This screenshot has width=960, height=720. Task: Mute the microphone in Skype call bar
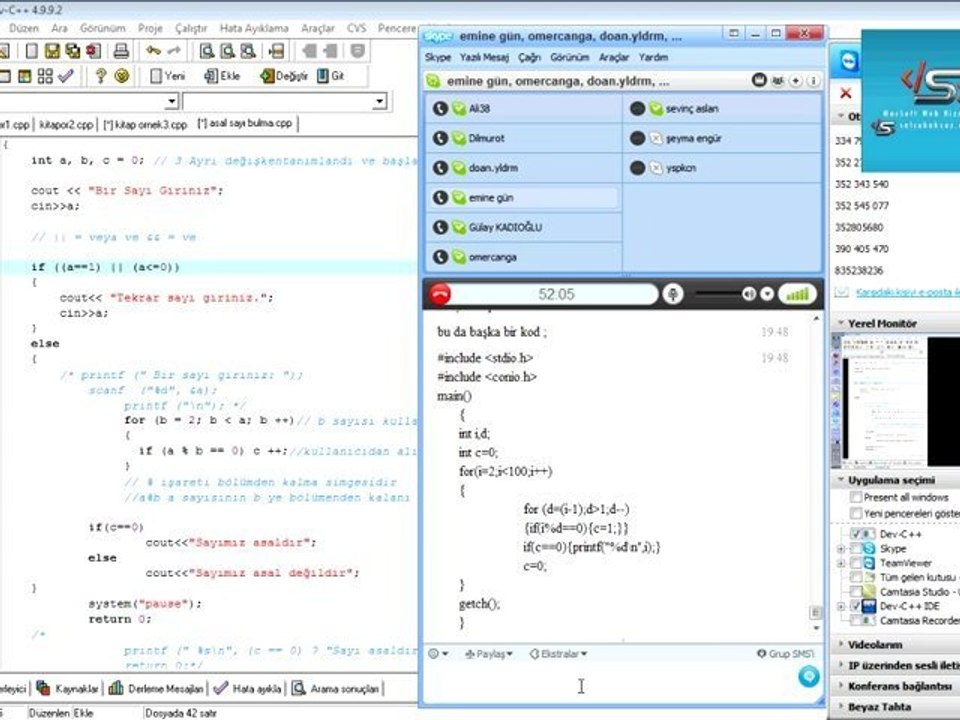coord(673,294)
